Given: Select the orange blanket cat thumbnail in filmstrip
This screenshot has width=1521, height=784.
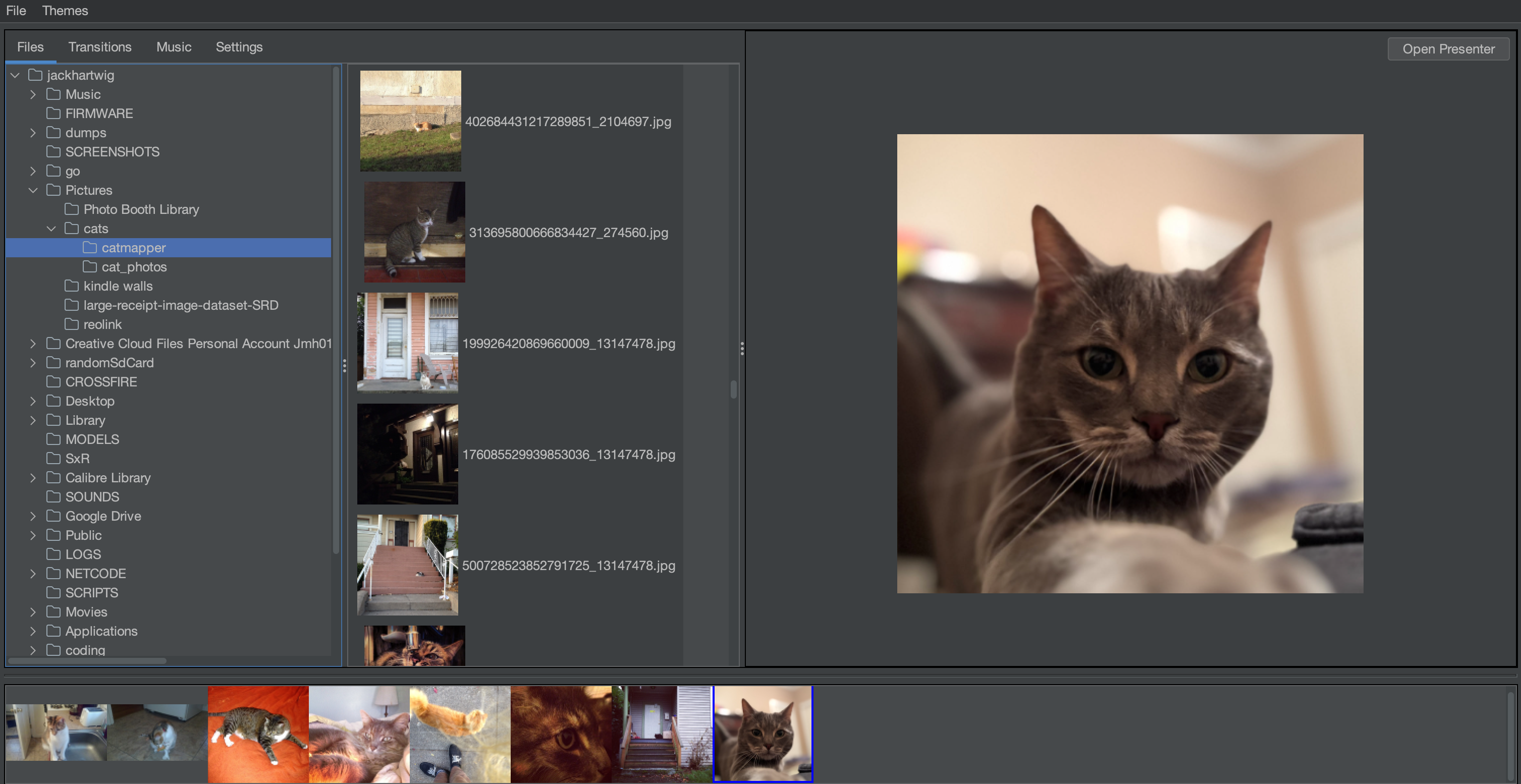Looking at the screenshot, I should 258,734.
